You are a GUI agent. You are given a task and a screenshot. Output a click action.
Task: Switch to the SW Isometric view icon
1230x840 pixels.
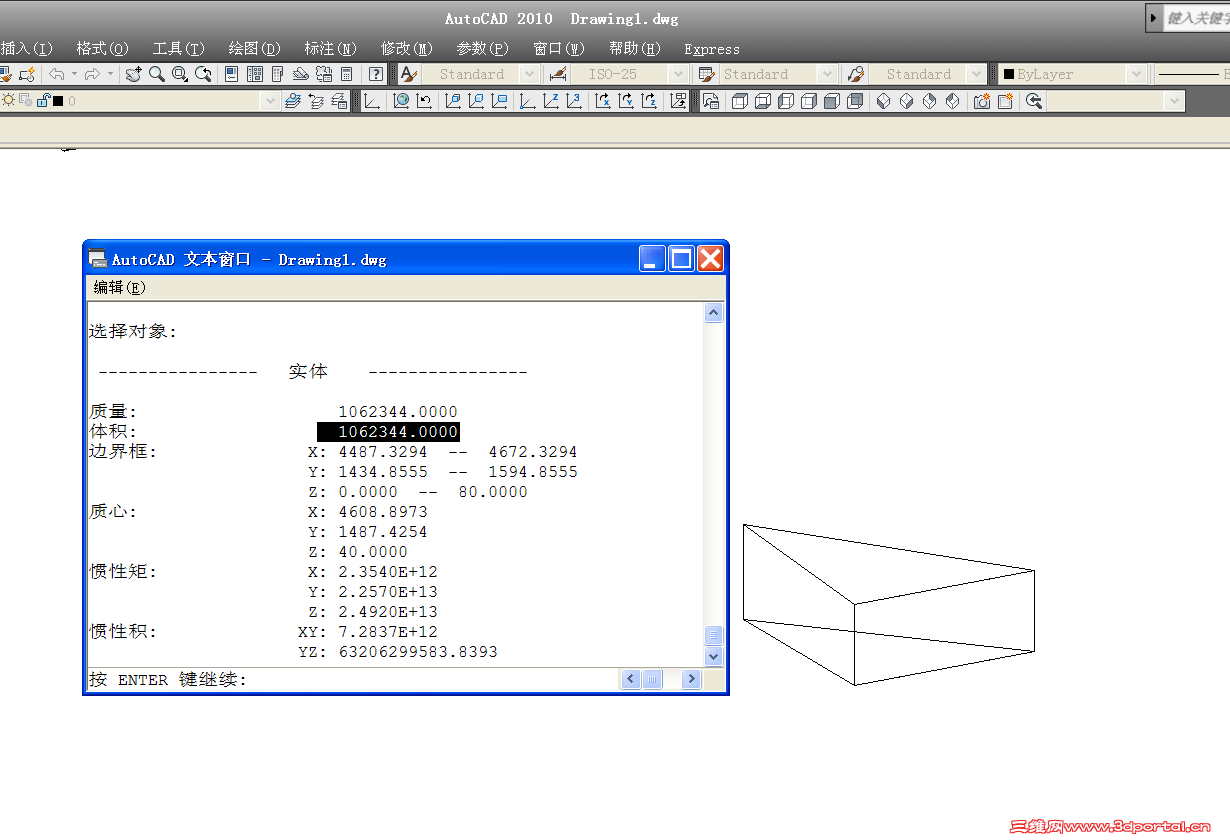[x=884, y=101]
